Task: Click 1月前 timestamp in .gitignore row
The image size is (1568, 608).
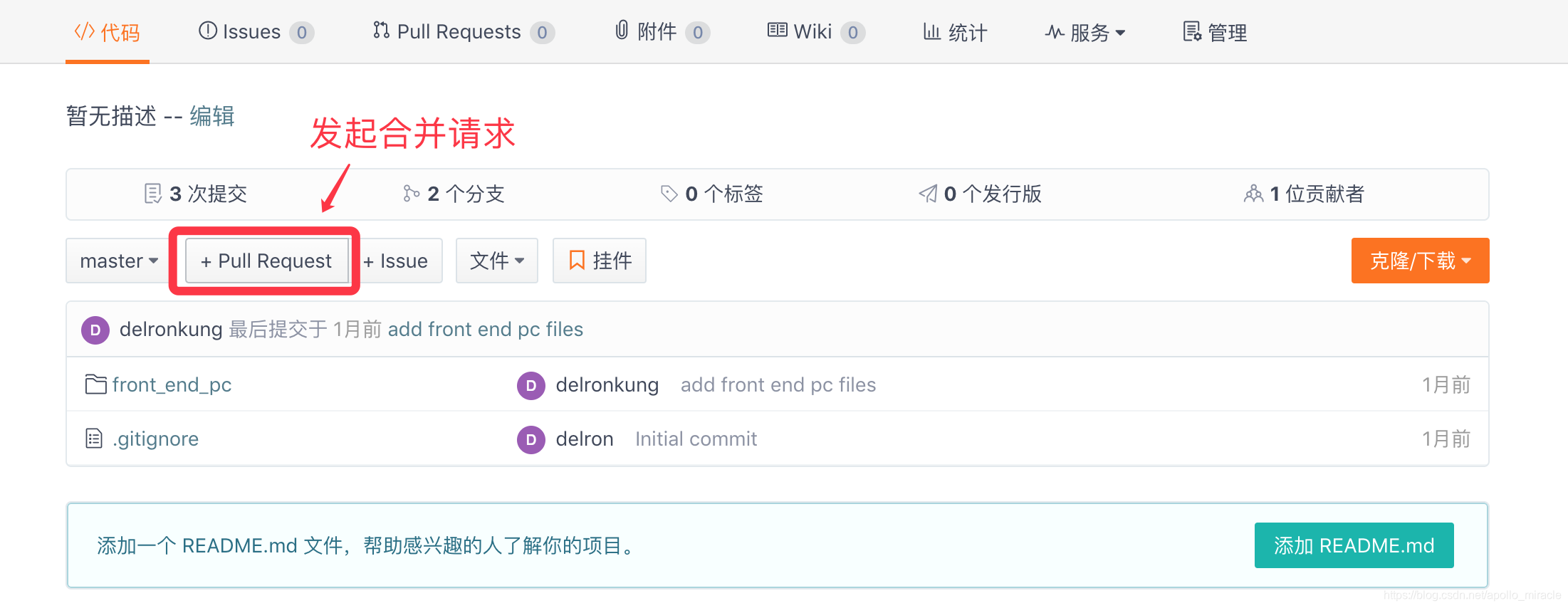Action: pos(1446,439)
